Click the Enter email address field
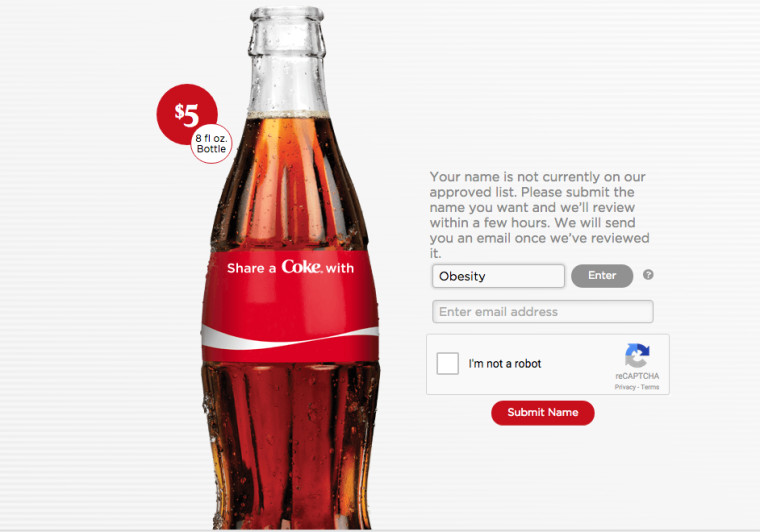 pyautogui.click(x=543, y=312)
